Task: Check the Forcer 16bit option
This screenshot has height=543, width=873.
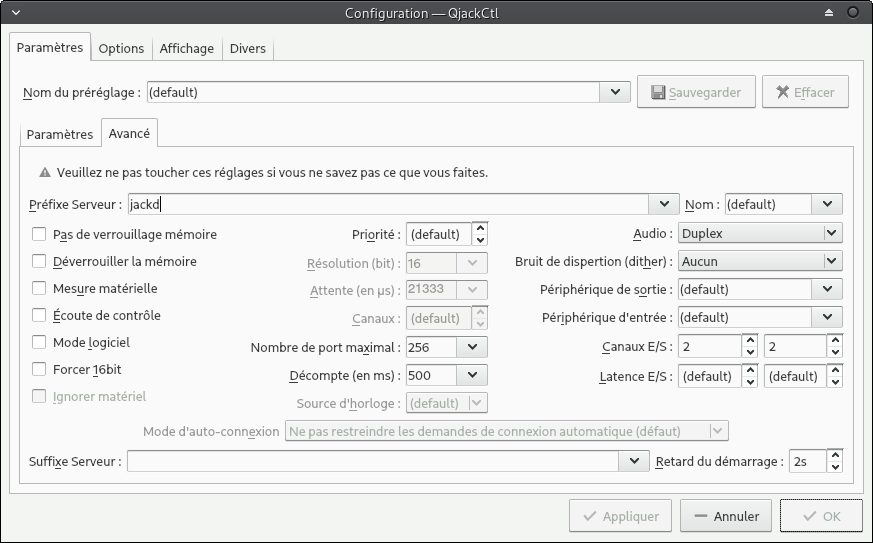Action: coord(39,369)
